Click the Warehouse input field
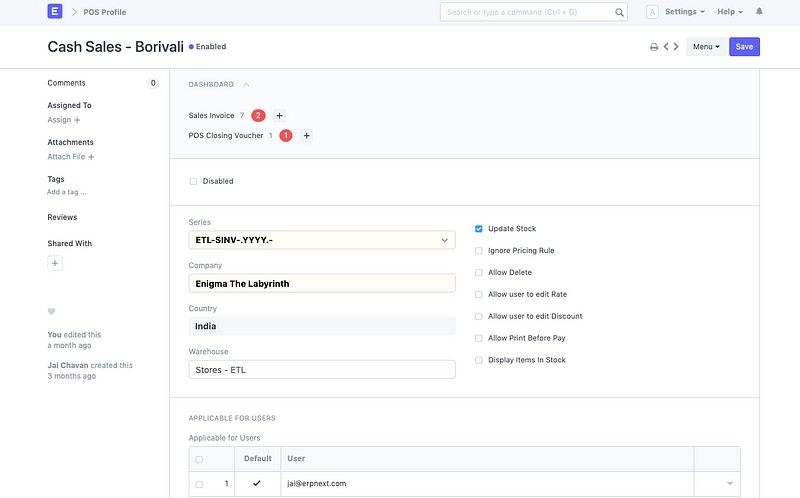 (321, 370)
